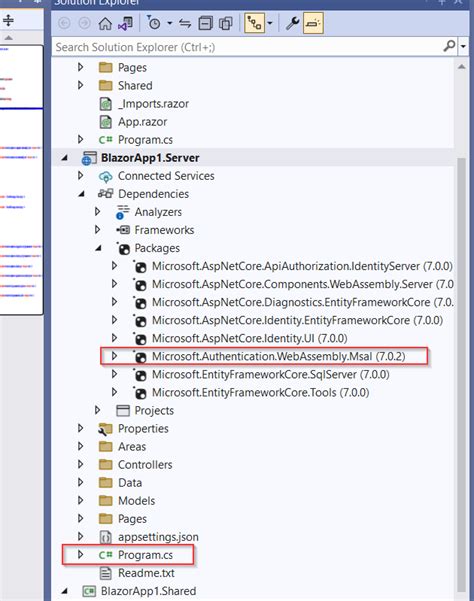Click the editor split-window handle icon
Screen dimensions: 474x601
click(x=8, y=20)
